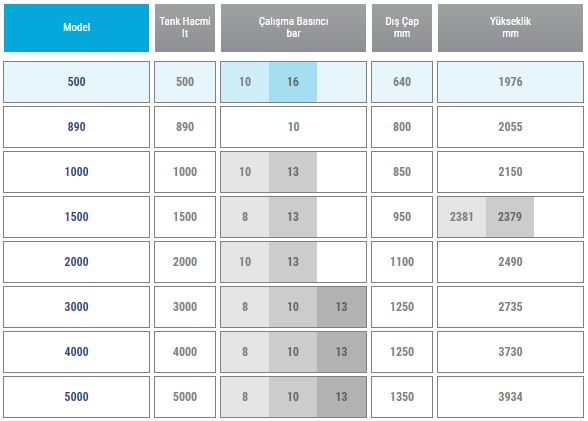Click the Yükseklik mm column header
Screen dimensions: 588x421
[x=510, y=28]
